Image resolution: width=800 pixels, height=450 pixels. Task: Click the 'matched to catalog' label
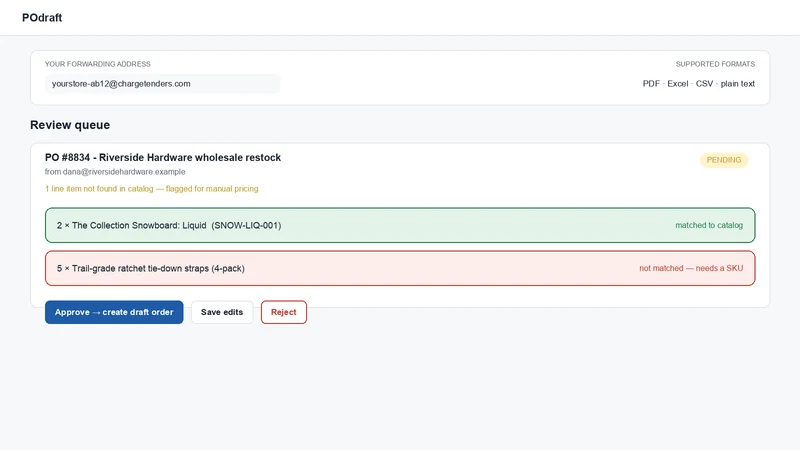709,225
